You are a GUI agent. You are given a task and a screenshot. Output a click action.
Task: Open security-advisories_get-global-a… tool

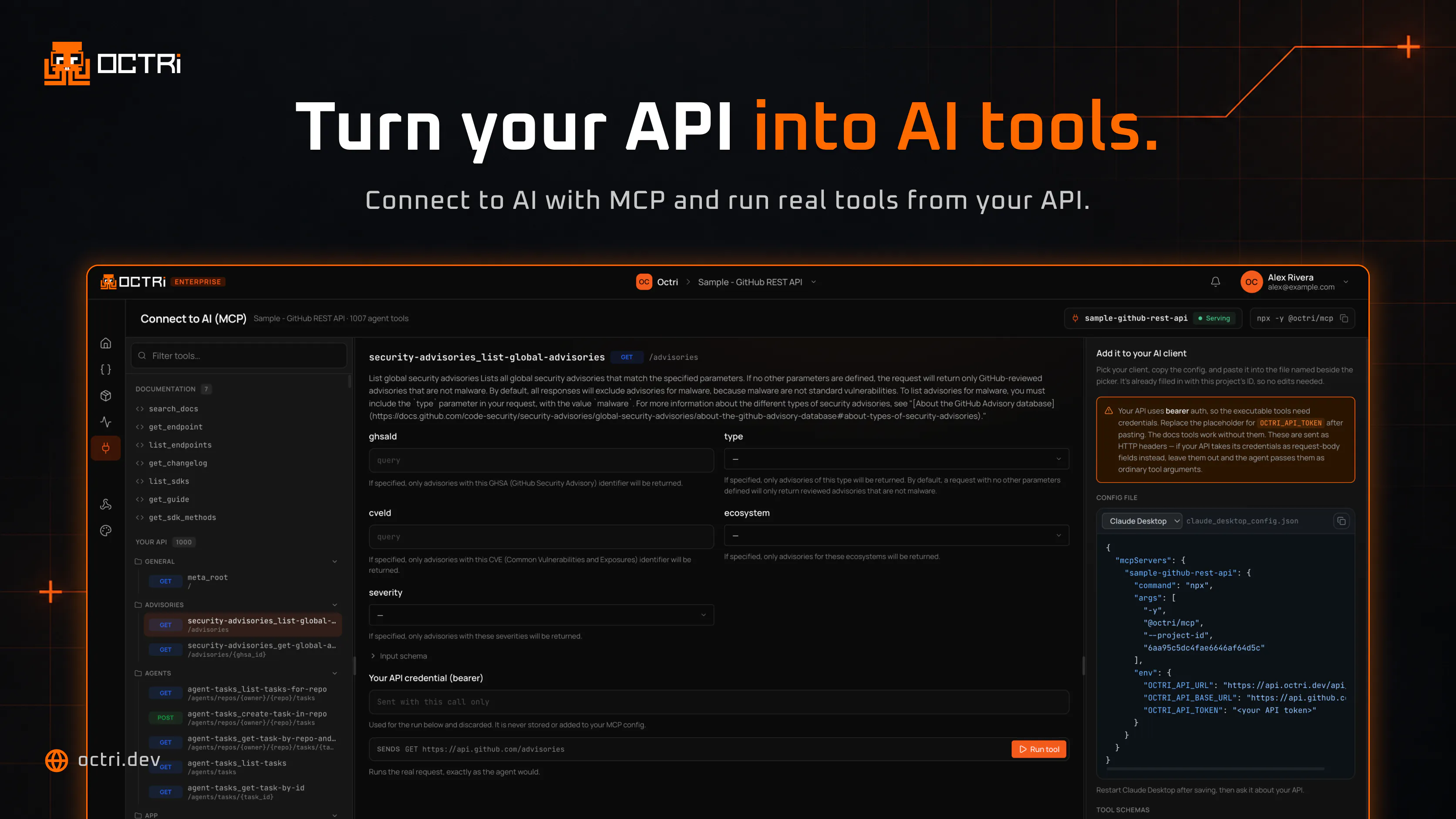(243, 650)
